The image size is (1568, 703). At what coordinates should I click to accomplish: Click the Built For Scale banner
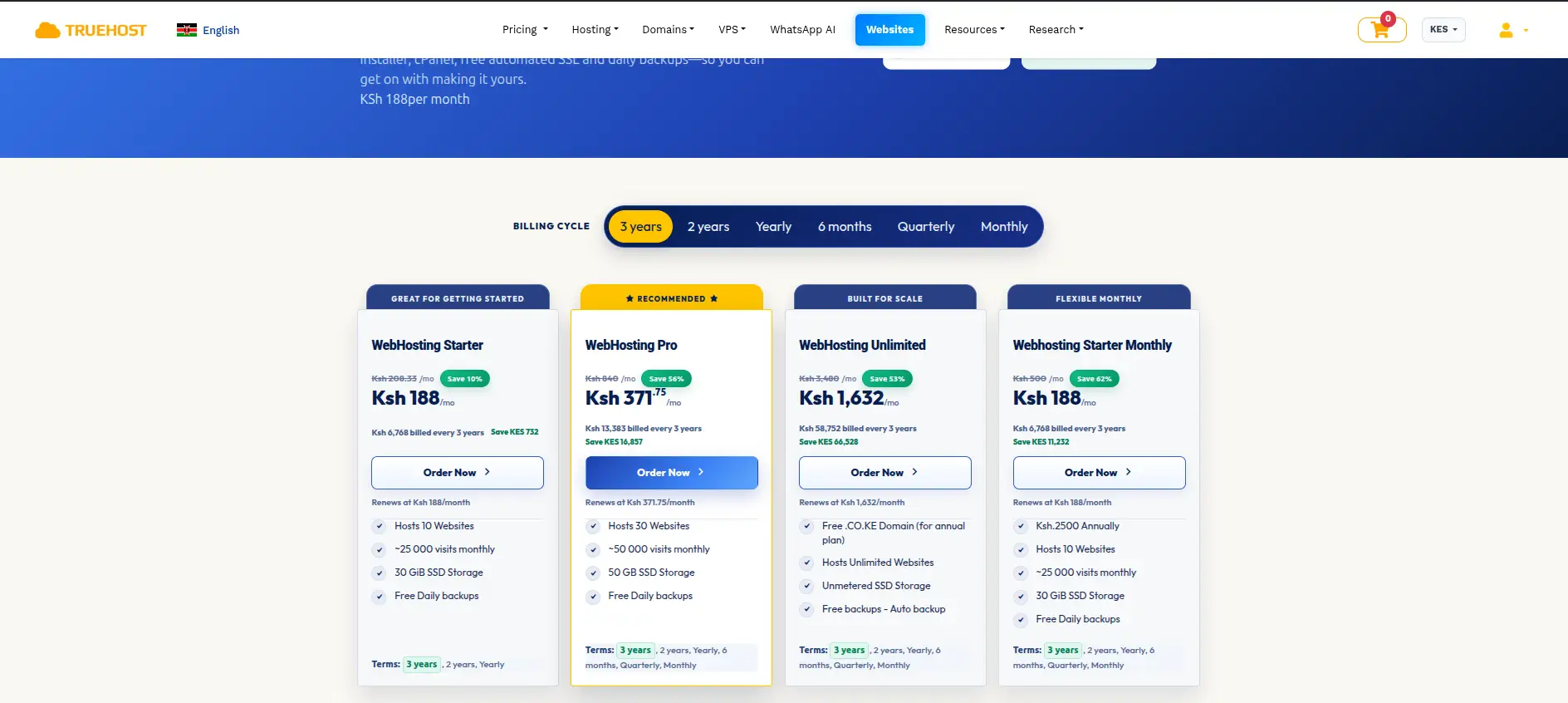click(885, 297)
